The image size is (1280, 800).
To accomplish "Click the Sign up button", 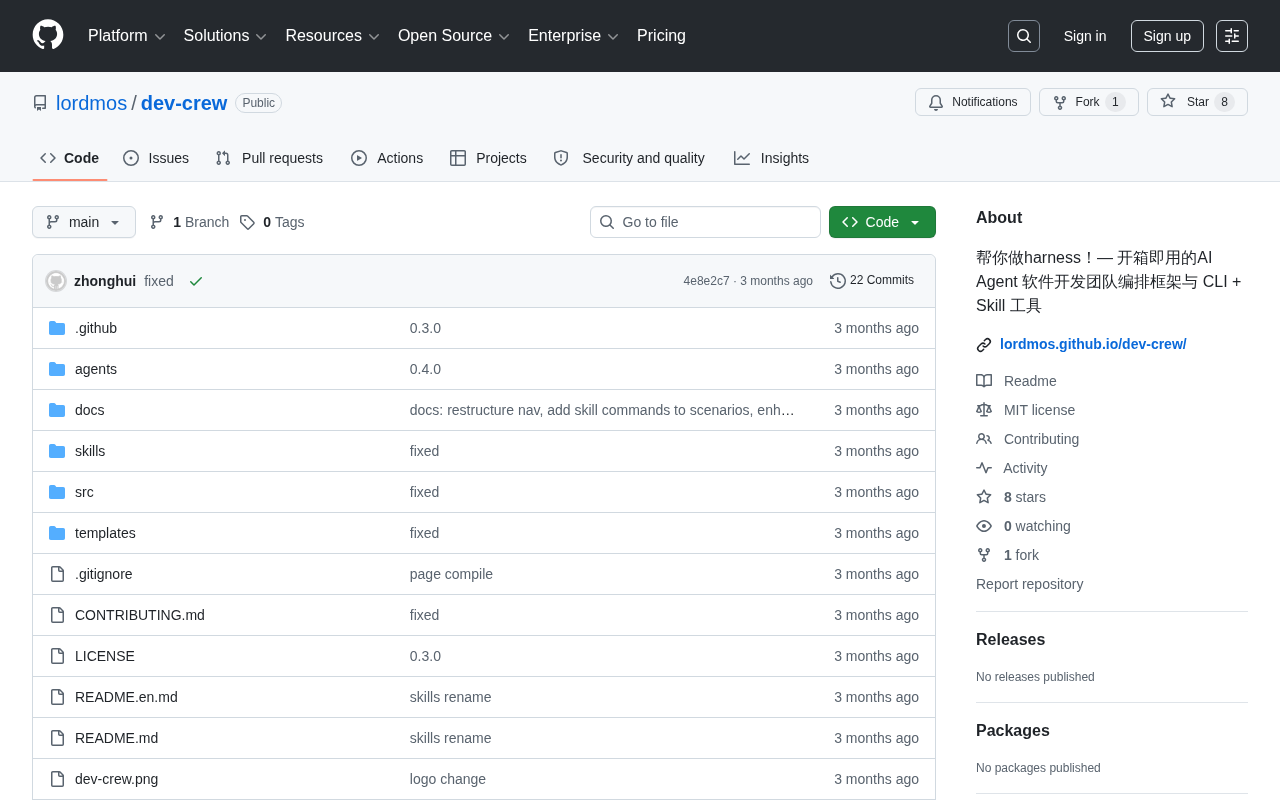I will click(x=1167, y=36).
